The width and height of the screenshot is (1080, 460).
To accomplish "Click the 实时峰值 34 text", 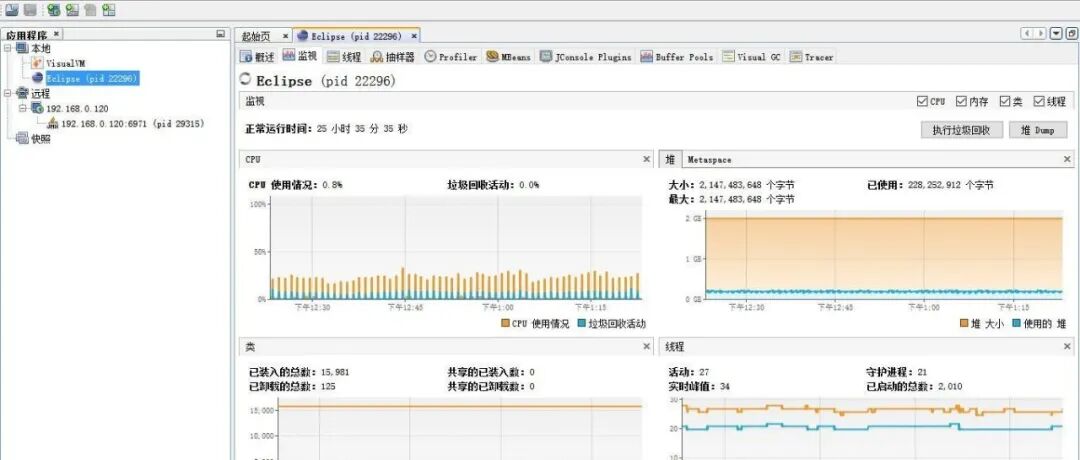I will pyautogui.click(x=699, y=386).
